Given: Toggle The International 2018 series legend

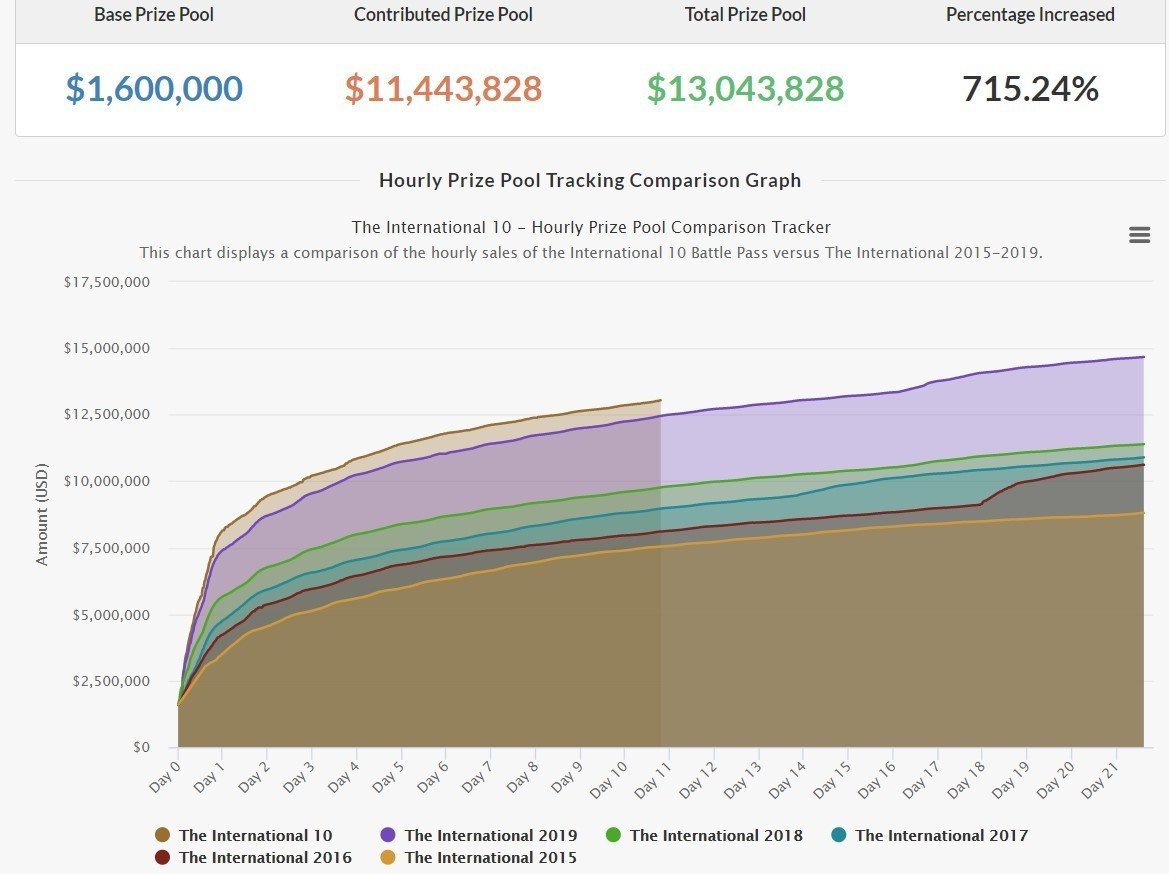Looking at the screenshot, I should pyautogui.click(x=704, y=835).
